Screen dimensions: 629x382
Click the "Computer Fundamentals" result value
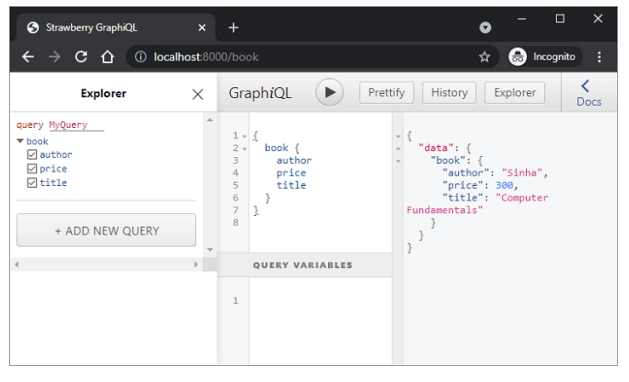point(477,204)
